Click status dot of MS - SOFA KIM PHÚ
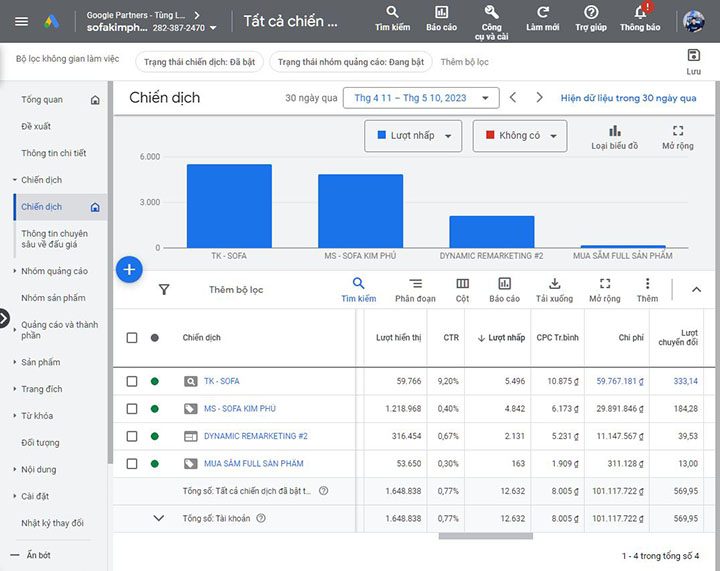The height and width of the screenshot is (571, 720). 155,409
